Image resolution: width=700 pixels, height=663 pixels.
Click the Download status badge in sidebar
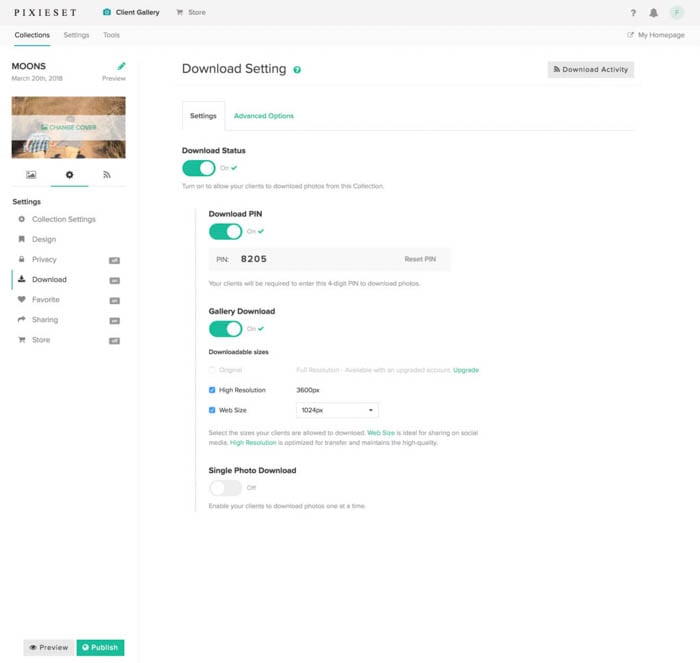point(114,280)
